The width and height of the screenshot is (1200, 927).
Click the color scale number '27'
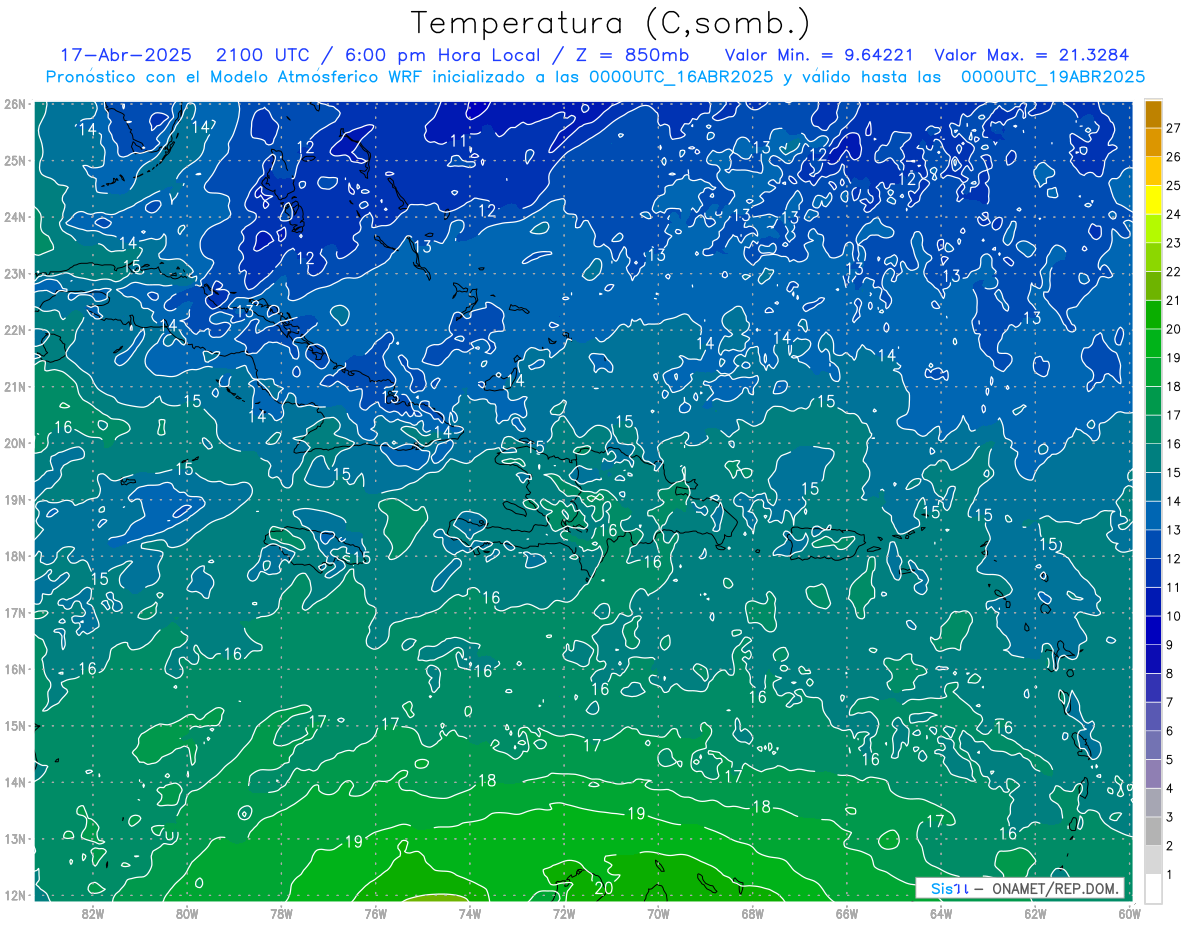coord(1174,128)
